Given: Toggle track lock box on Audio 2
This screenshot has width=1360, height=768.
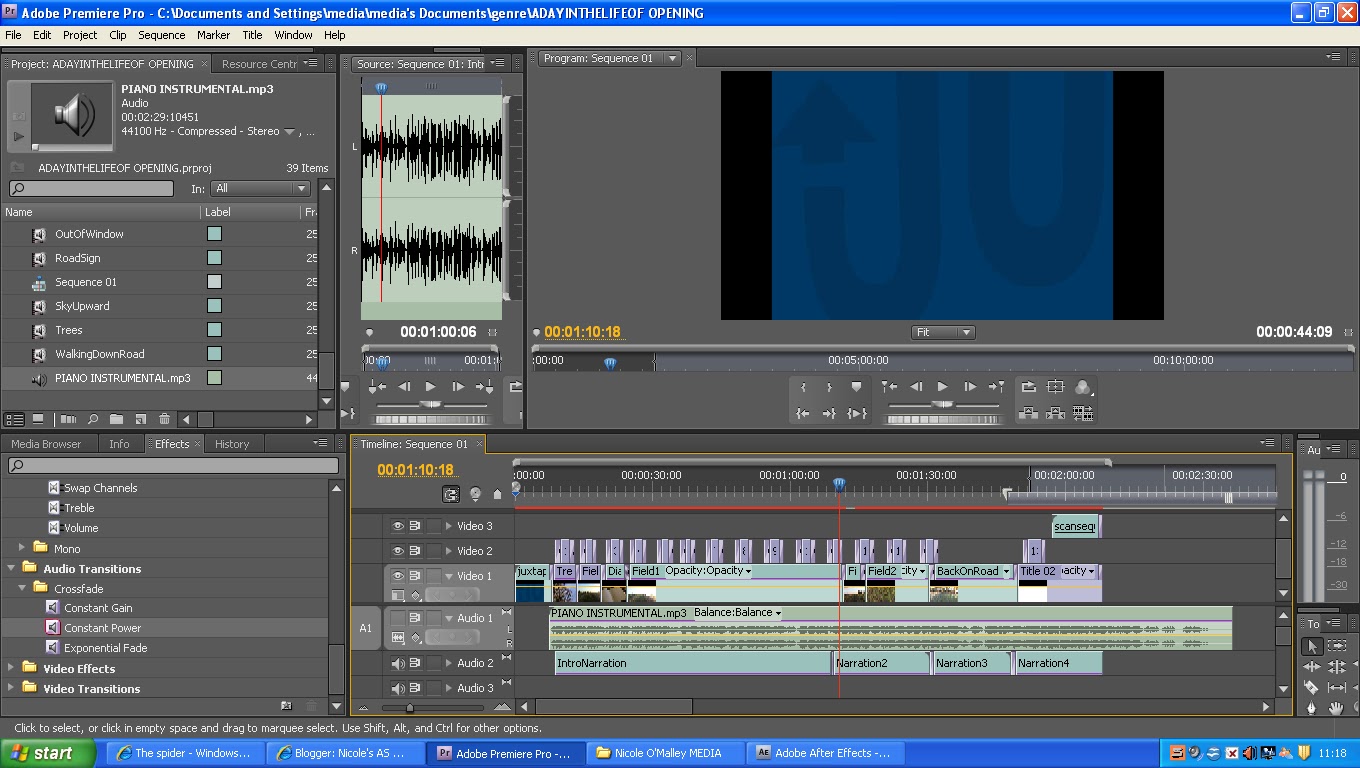Looking at the screenshot, I should [x=433, y=663].
